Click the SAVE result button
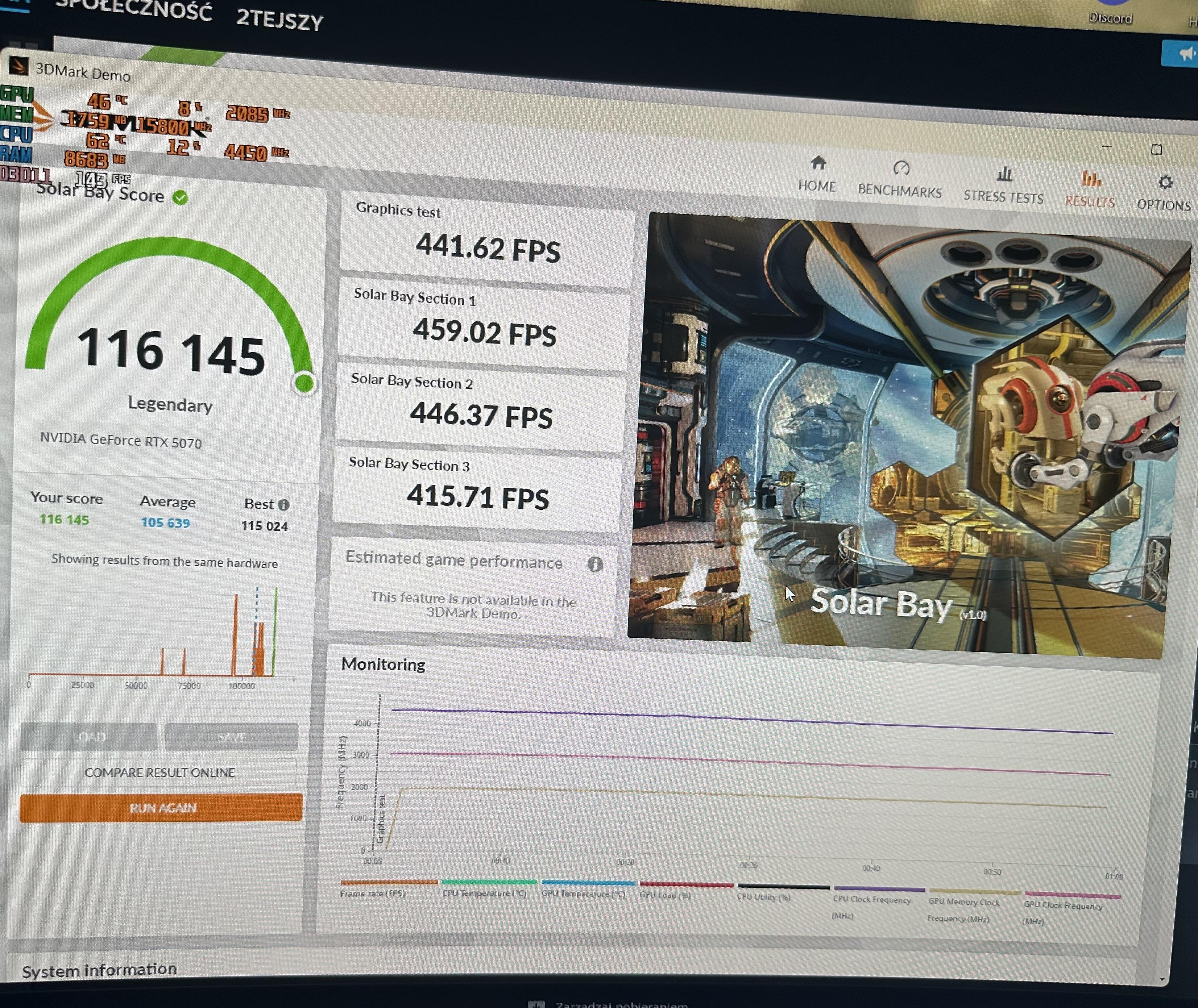1198x1008 pixels. pos(232,737)
